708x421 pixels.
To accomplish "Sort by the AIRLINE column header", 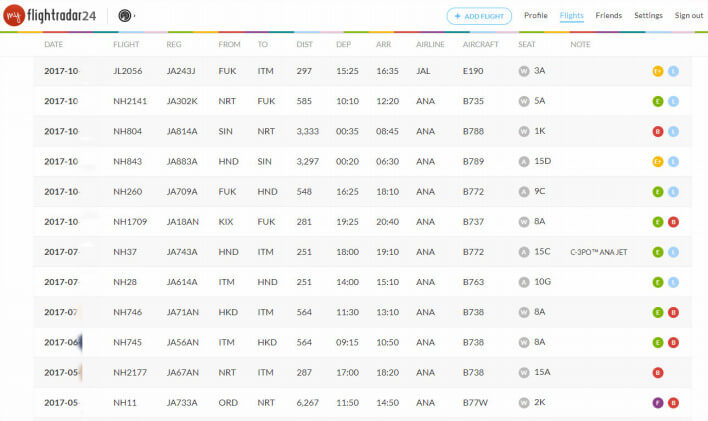I will pos(430,45).
